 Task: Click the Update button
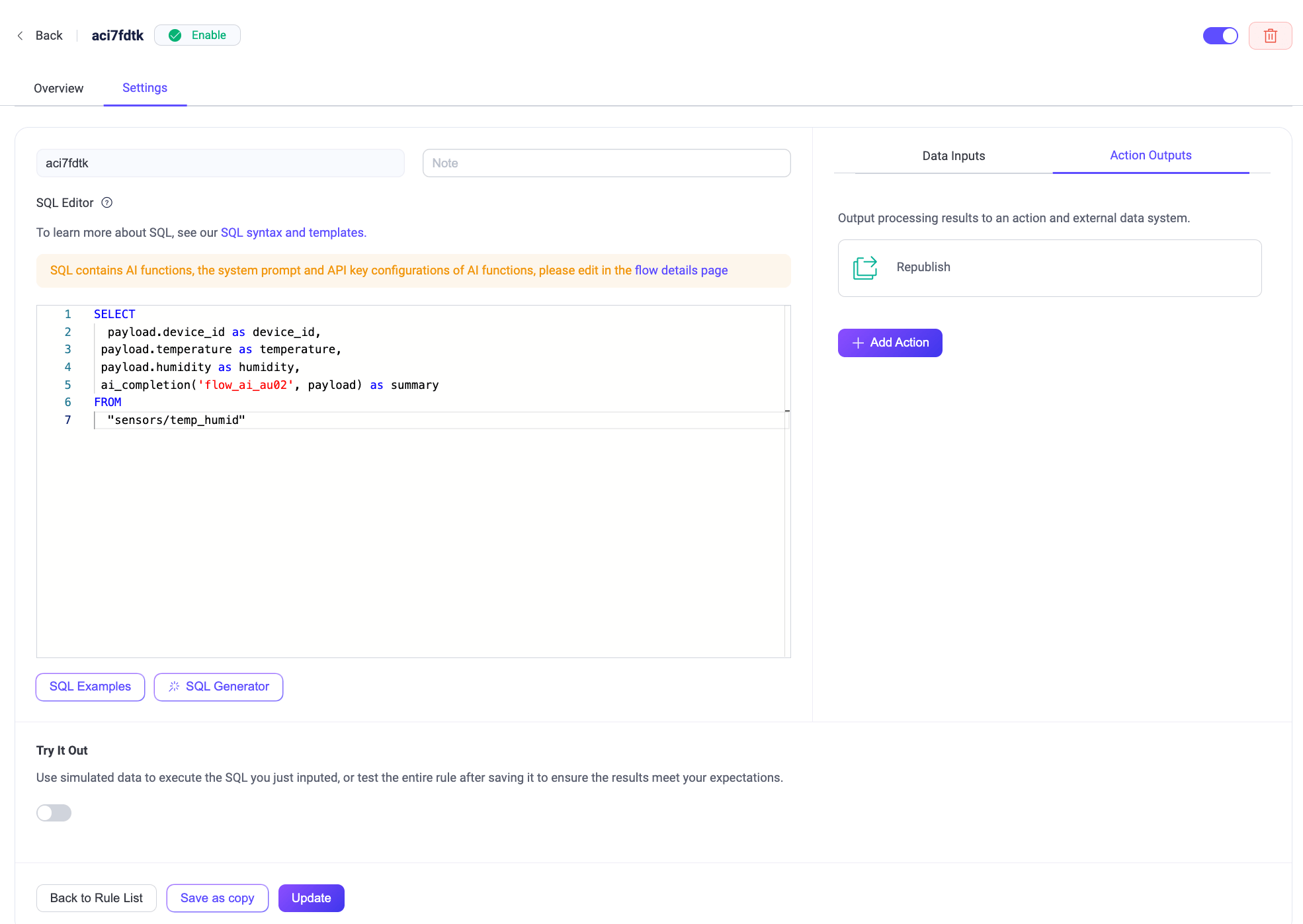(x=311, y=898)
